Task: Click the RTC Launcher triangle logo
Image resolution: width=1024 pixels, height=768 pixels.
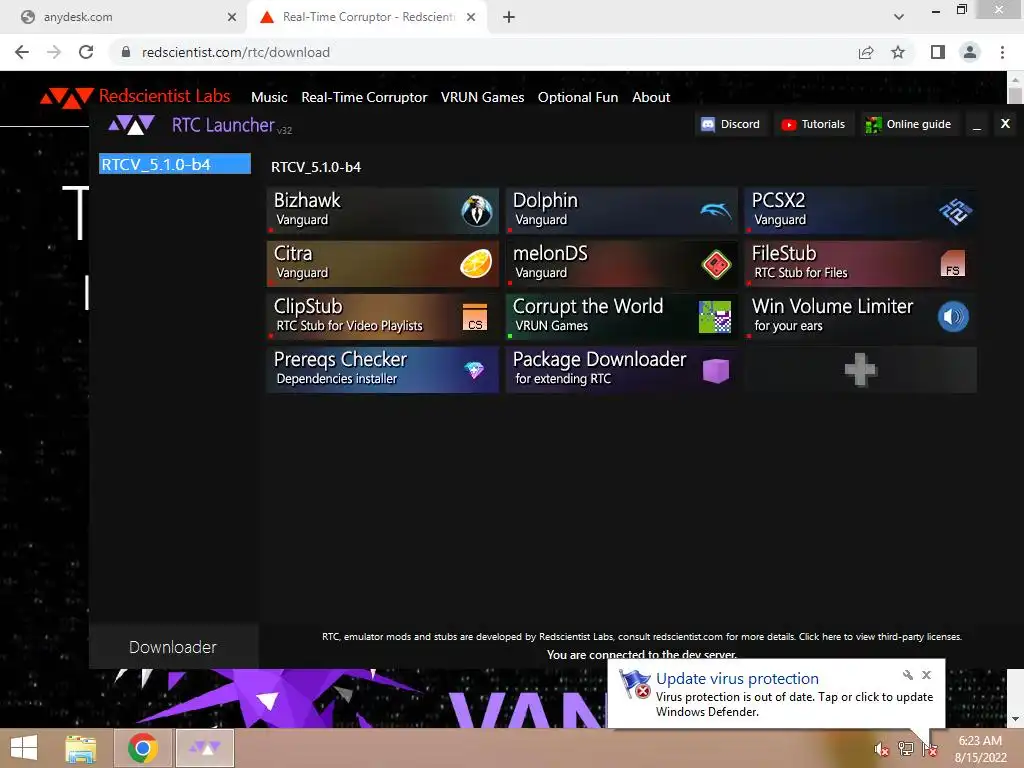Action: 131,125
